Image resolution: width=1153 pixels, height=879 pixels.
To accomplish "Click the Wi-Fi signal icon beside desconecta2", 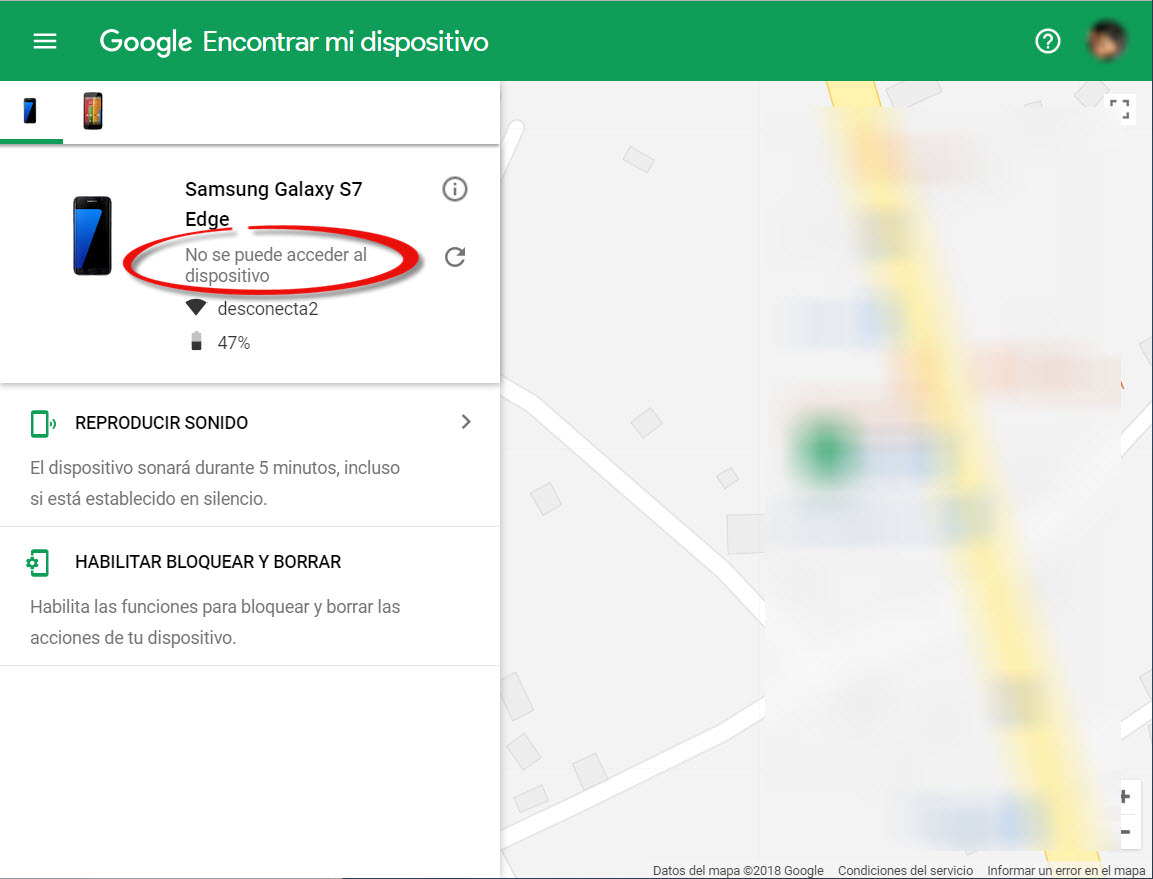I will click(196, 307).
